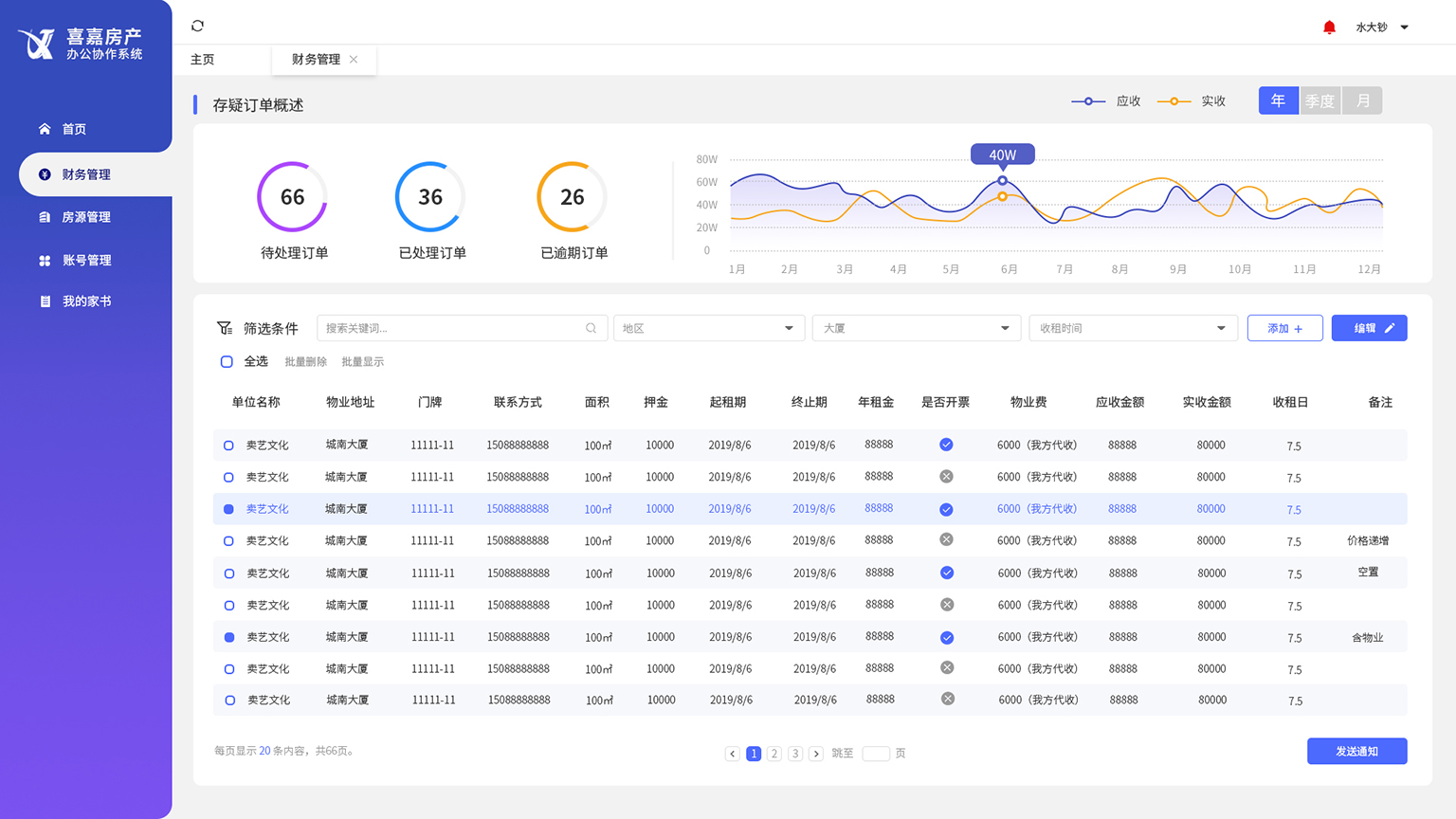Viewport: 1456px width, 819px height.
Task: Open notifications with the red bell icon
Action: (x=1329, y=27)
